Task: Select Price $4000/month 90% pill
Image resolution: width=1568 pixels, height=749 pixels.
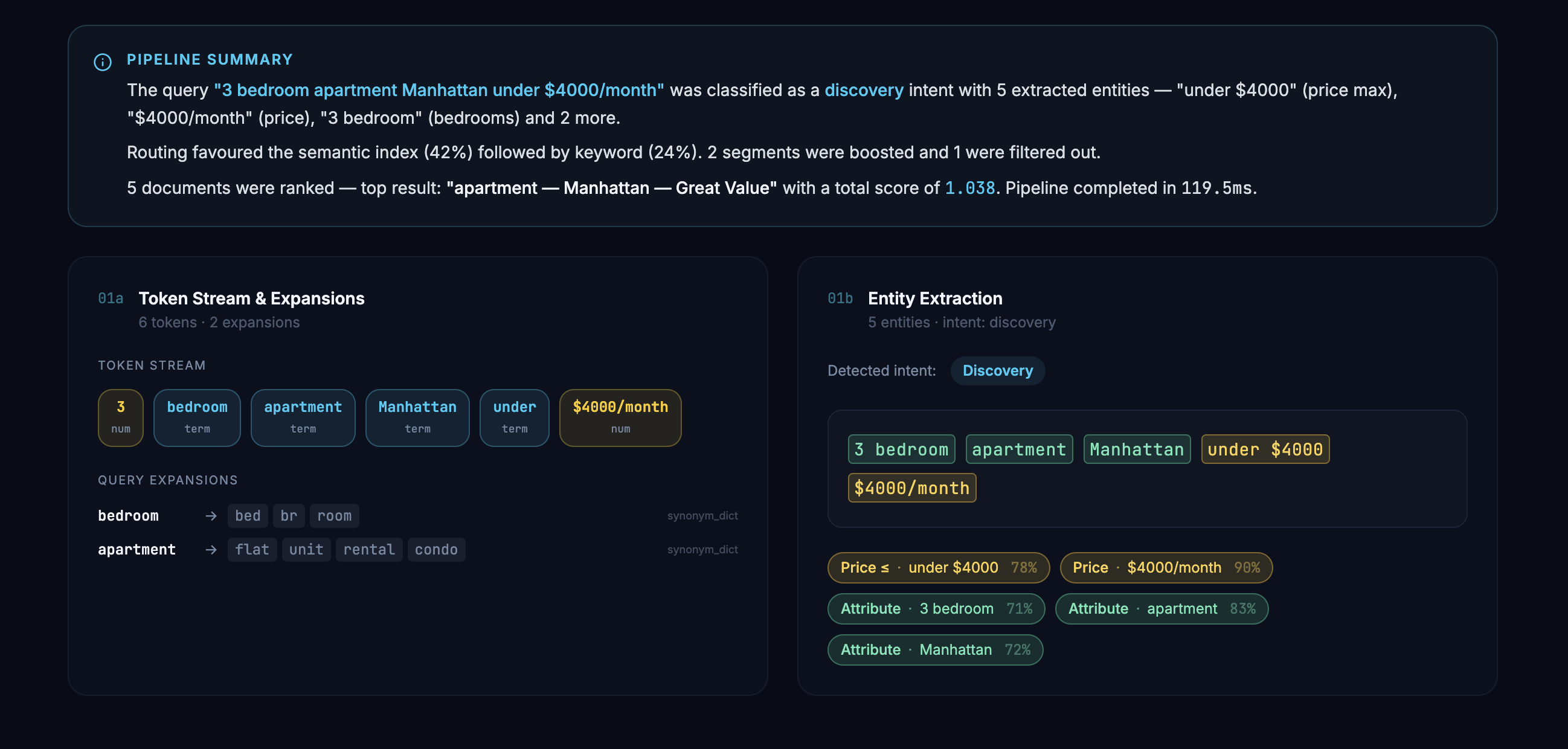Action: coord(1165,568)
